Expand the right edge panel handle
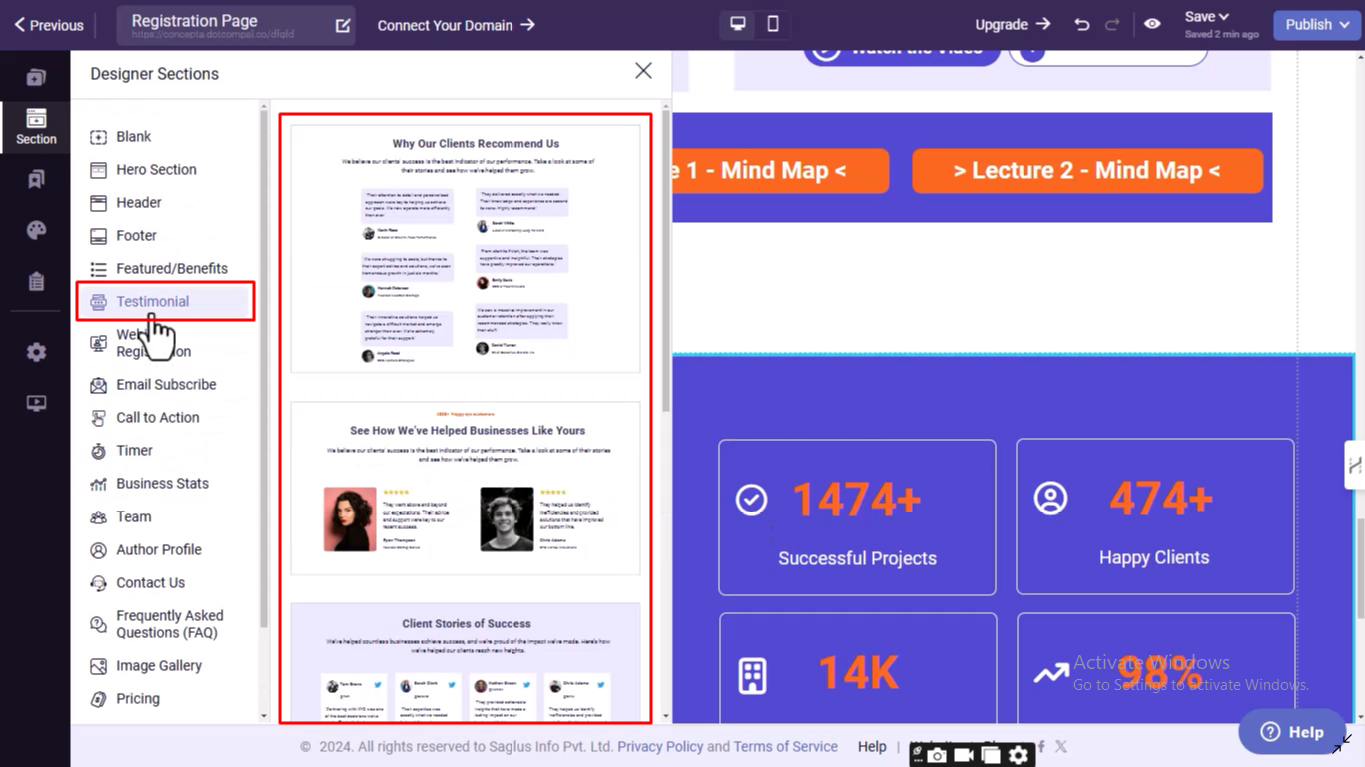The image size is (1365, 767). 1355,465
